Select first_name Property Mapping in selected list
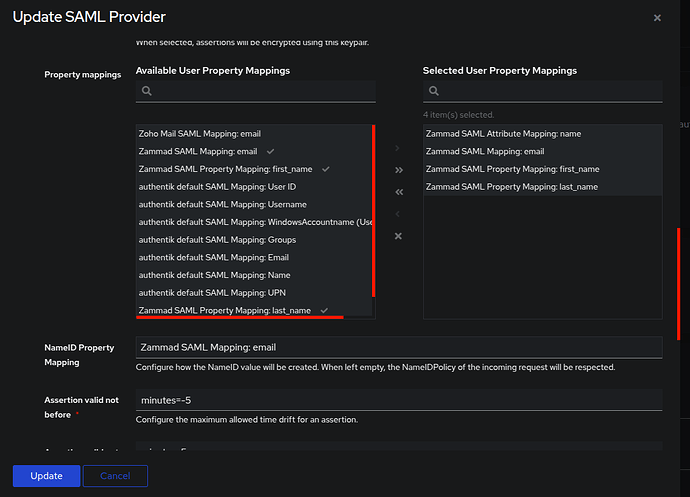 click(x=543, y=169)
